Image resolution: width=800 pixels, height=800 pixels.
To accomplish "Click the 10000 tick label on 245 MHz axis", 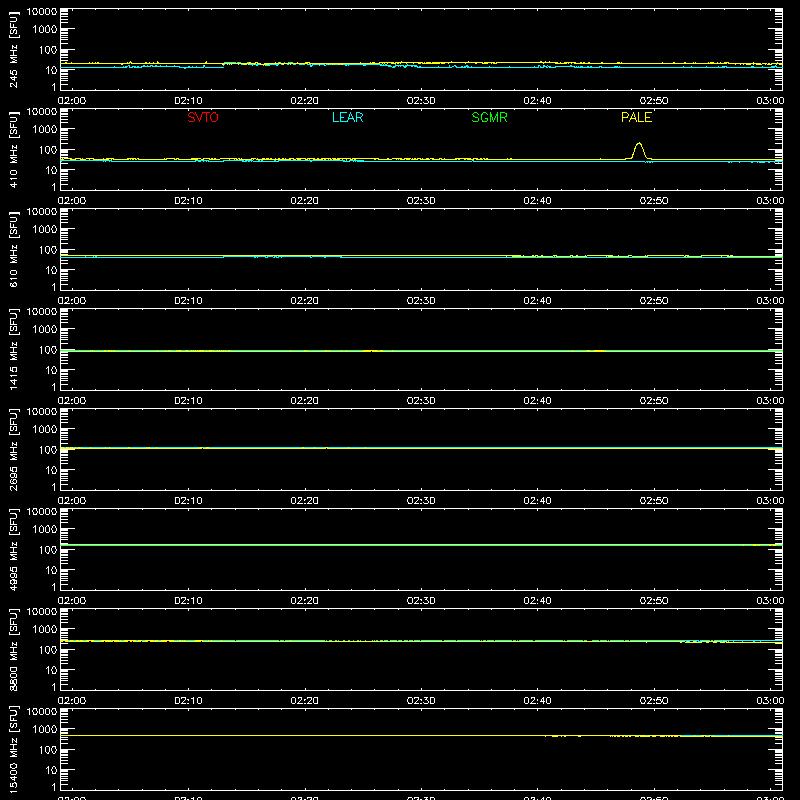I will coord(42,12).
